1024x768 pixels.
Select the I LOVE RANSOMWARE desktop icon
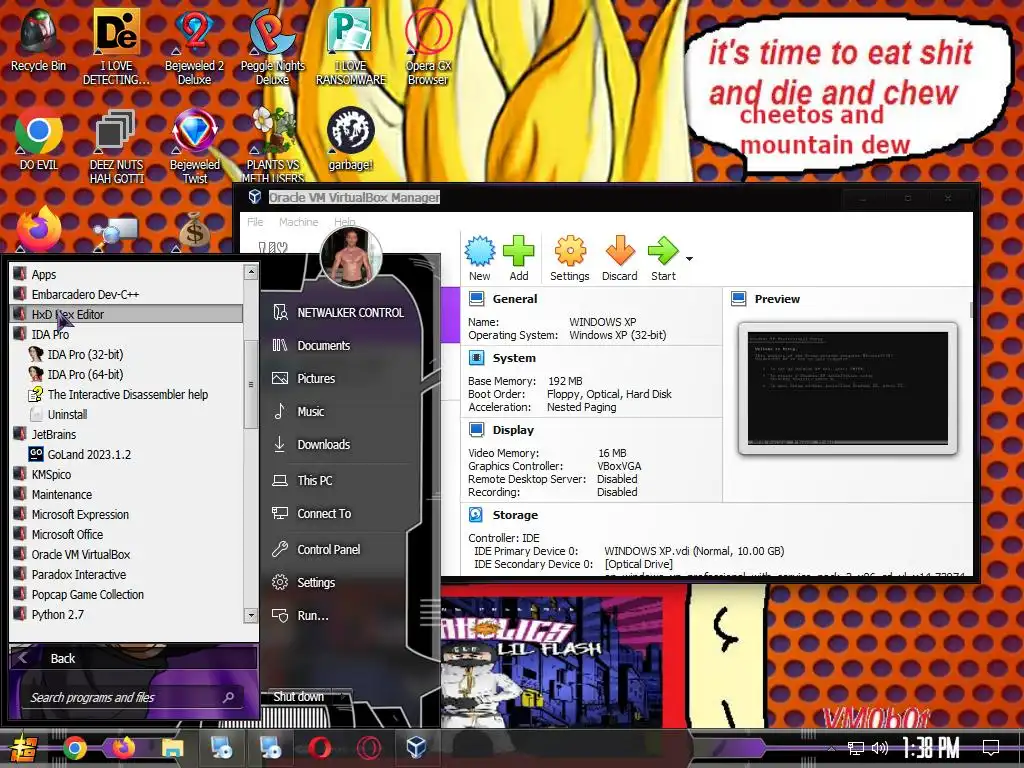click(351, 46)
